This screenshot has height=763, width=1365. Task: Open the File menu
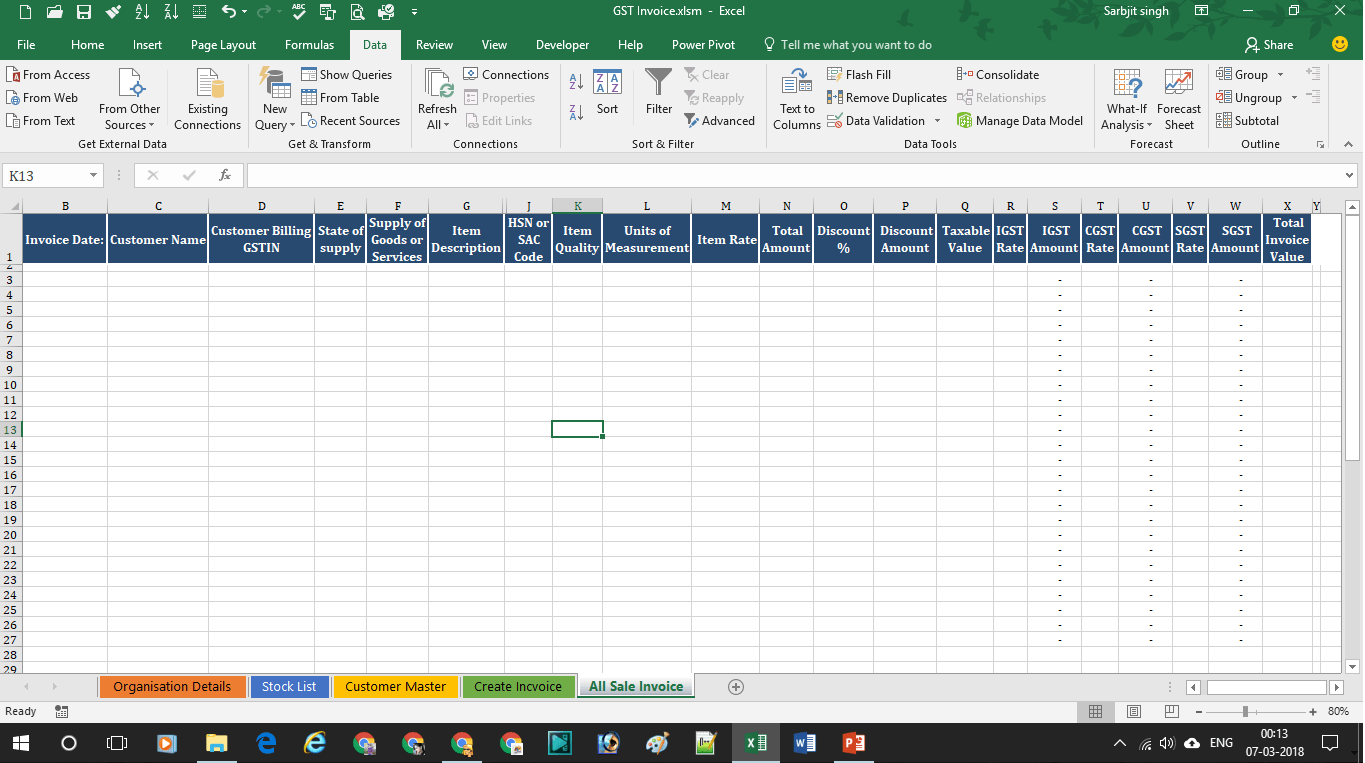26,44
